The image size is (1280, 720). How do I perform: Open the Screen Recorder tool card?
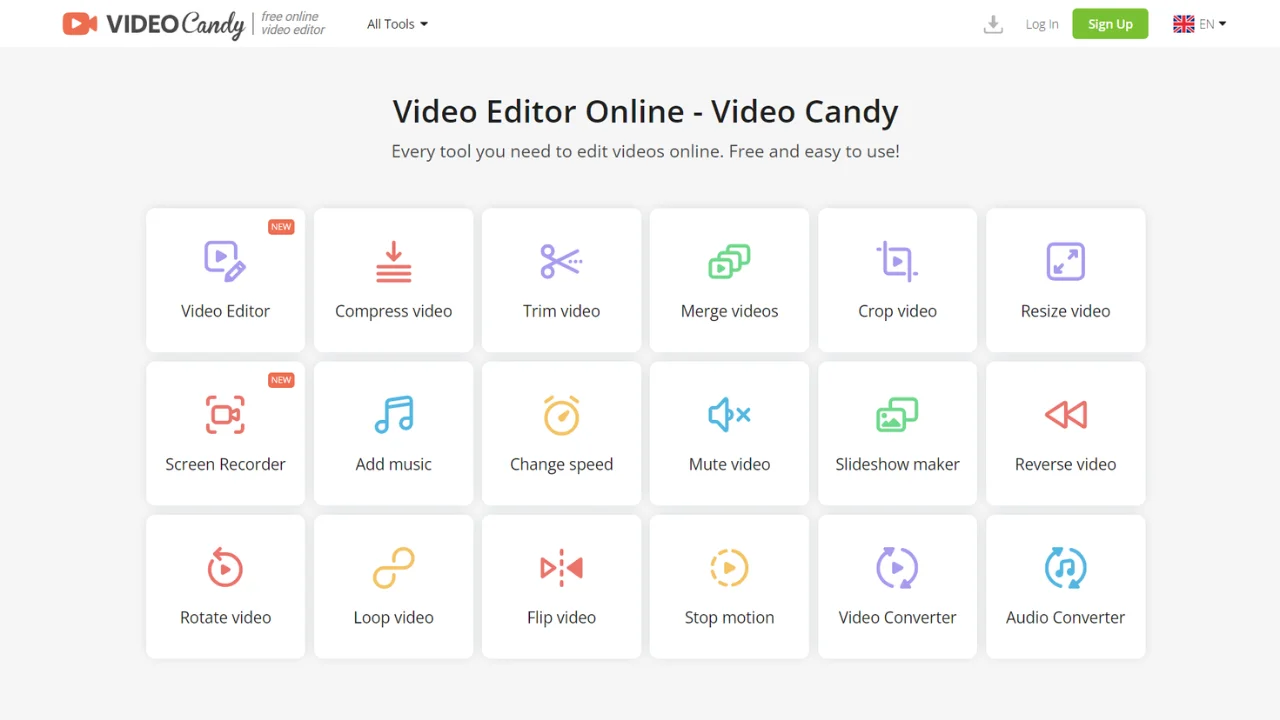point(225,434)
